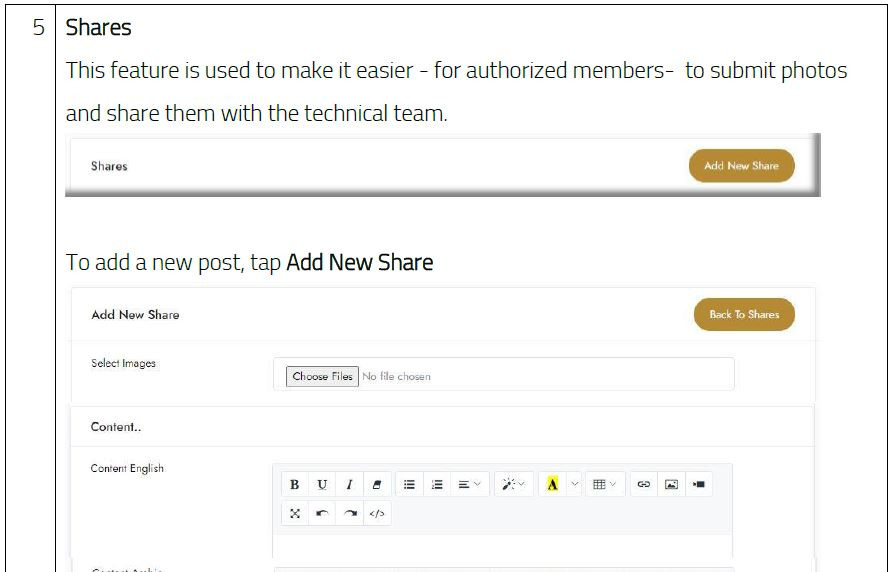Open the color options arrow beside highlight
This screenshot has height=572, width=893.
(x=574, y=484)
